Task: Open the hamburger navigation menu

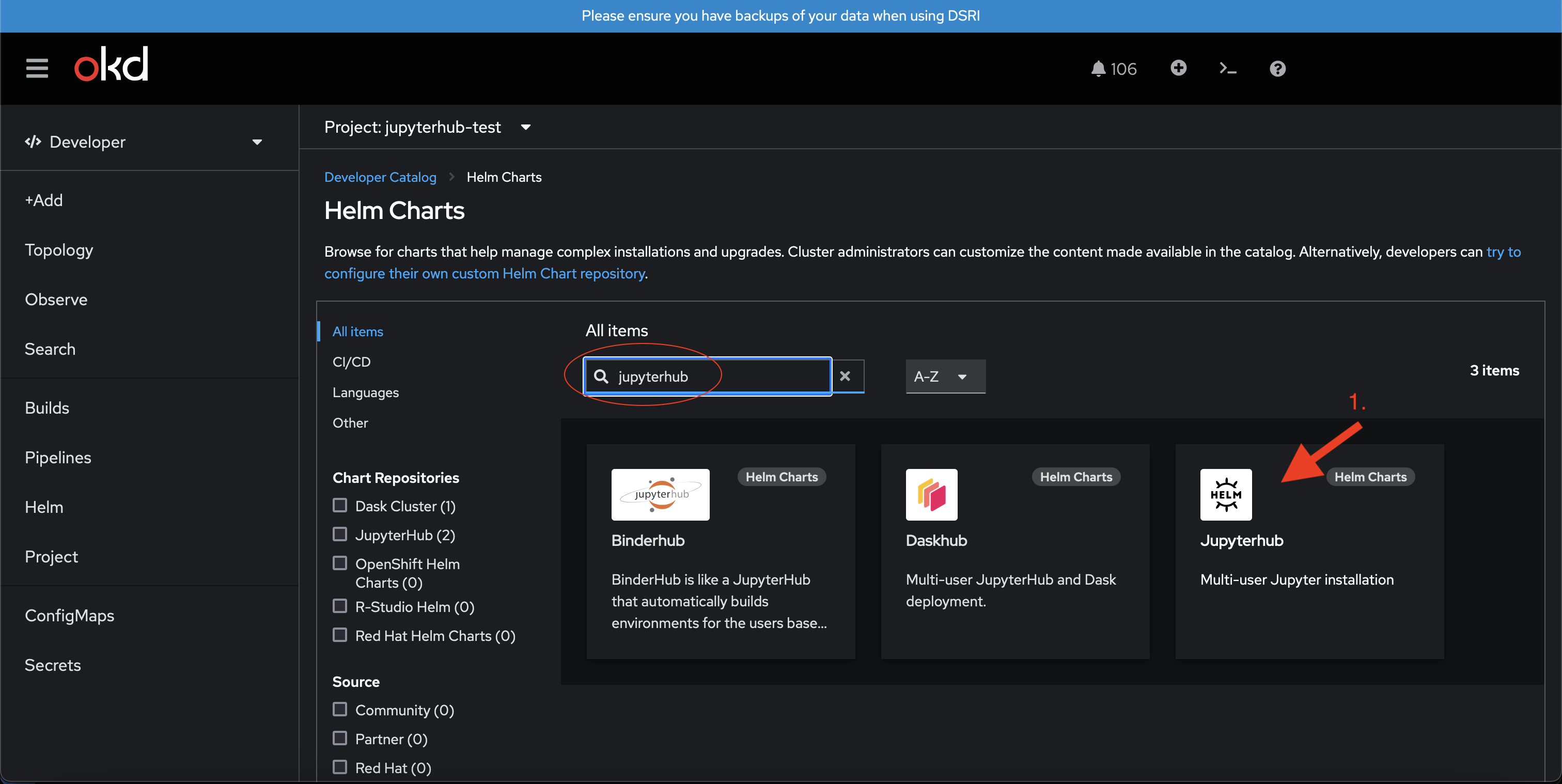Action: tap(37, 68)
